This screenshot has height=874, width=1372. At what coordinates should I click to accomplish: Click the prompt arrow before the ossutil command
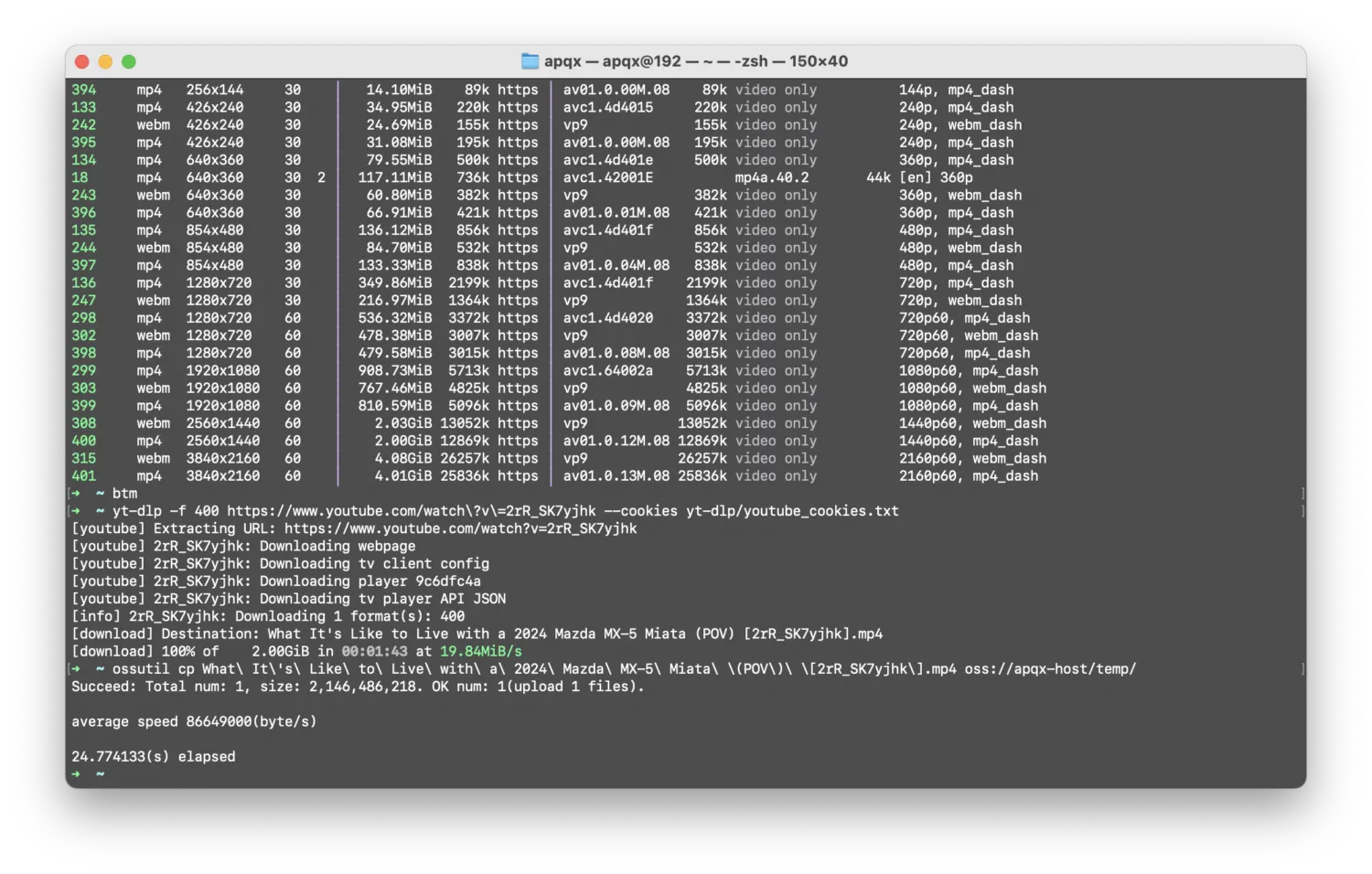[76, 669]
